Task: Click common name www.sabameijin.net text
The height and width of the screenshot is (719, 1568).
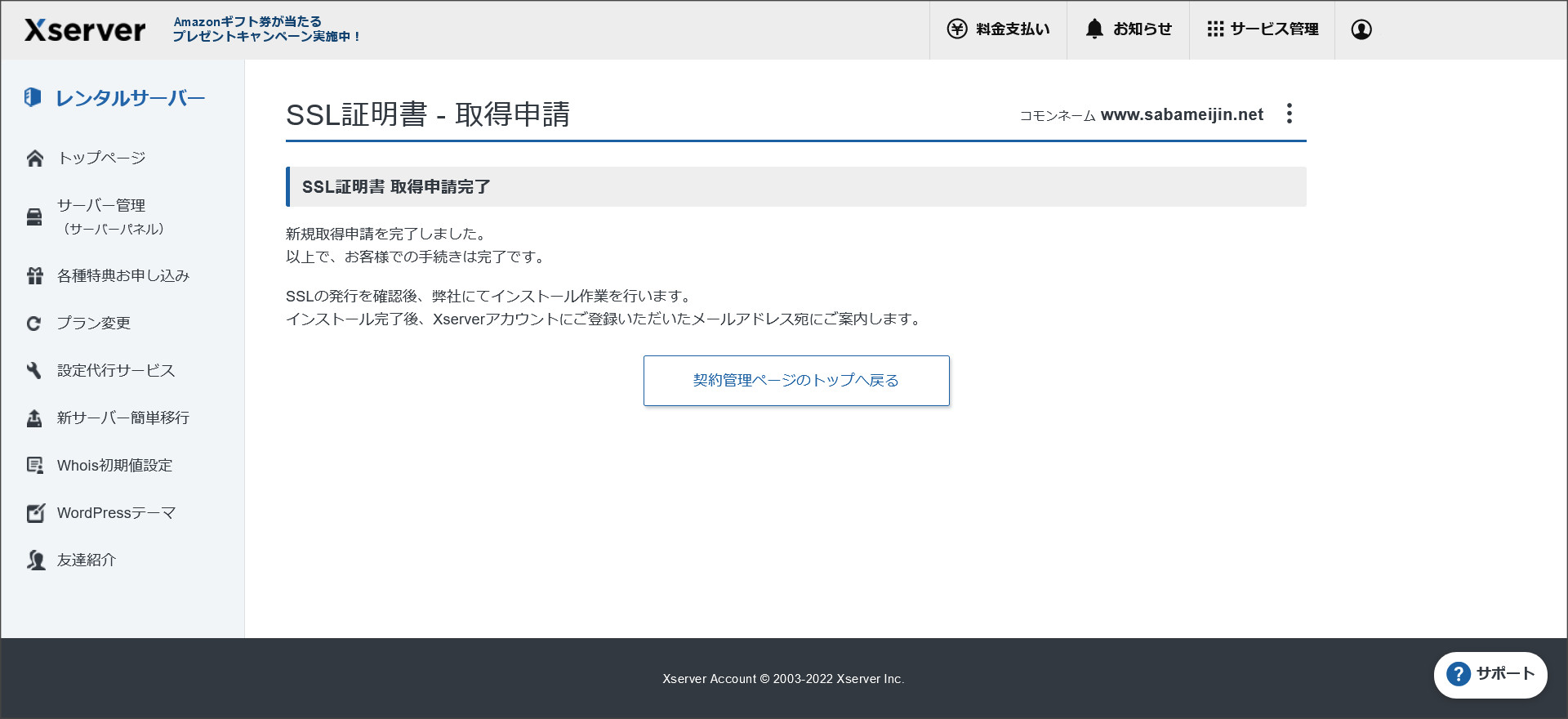Action: coord(1182,114)
